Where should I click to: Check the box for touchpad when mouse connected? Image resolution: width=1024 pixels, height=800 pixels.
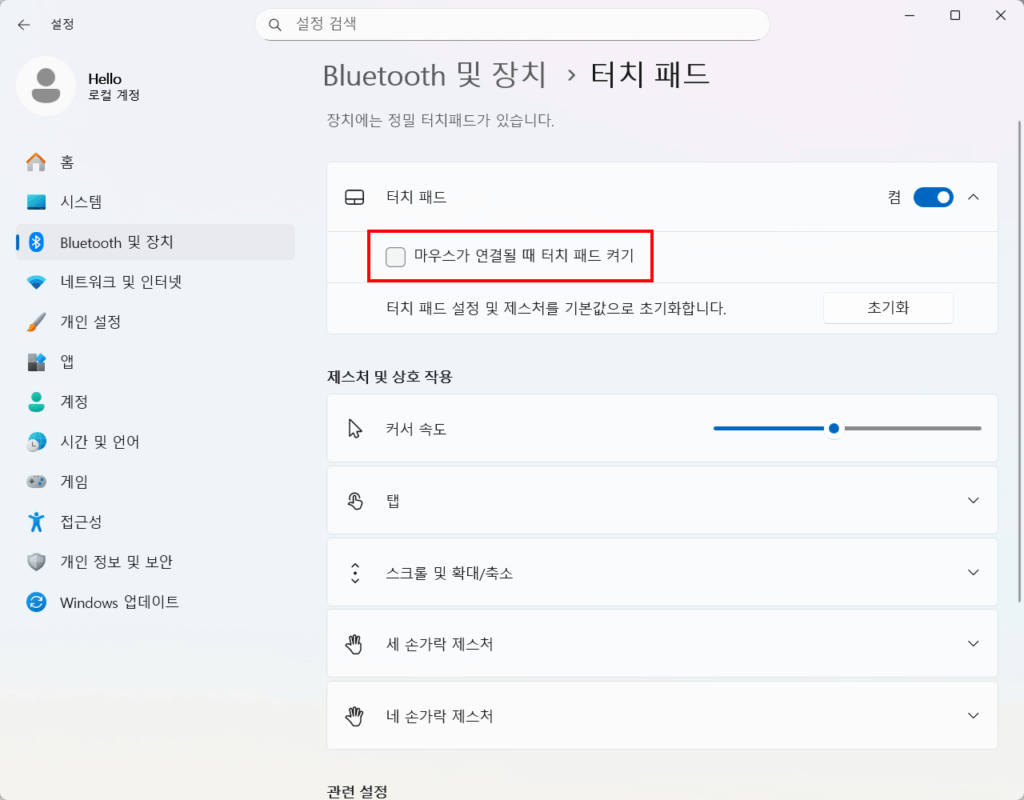pos(396,257)
